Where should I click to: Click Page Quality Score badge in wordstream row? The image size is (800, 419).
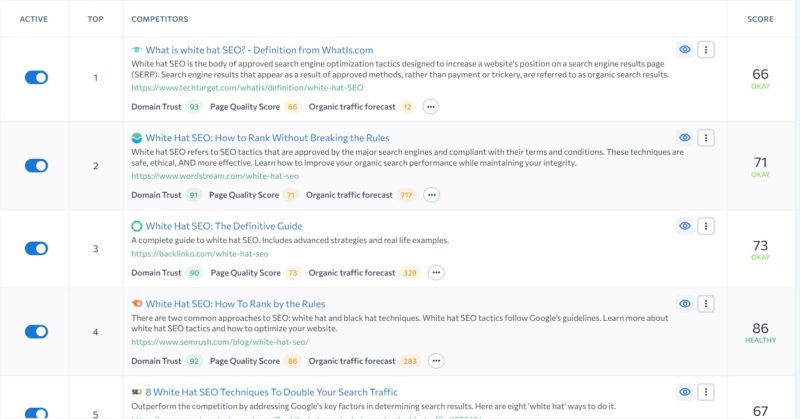291,195
